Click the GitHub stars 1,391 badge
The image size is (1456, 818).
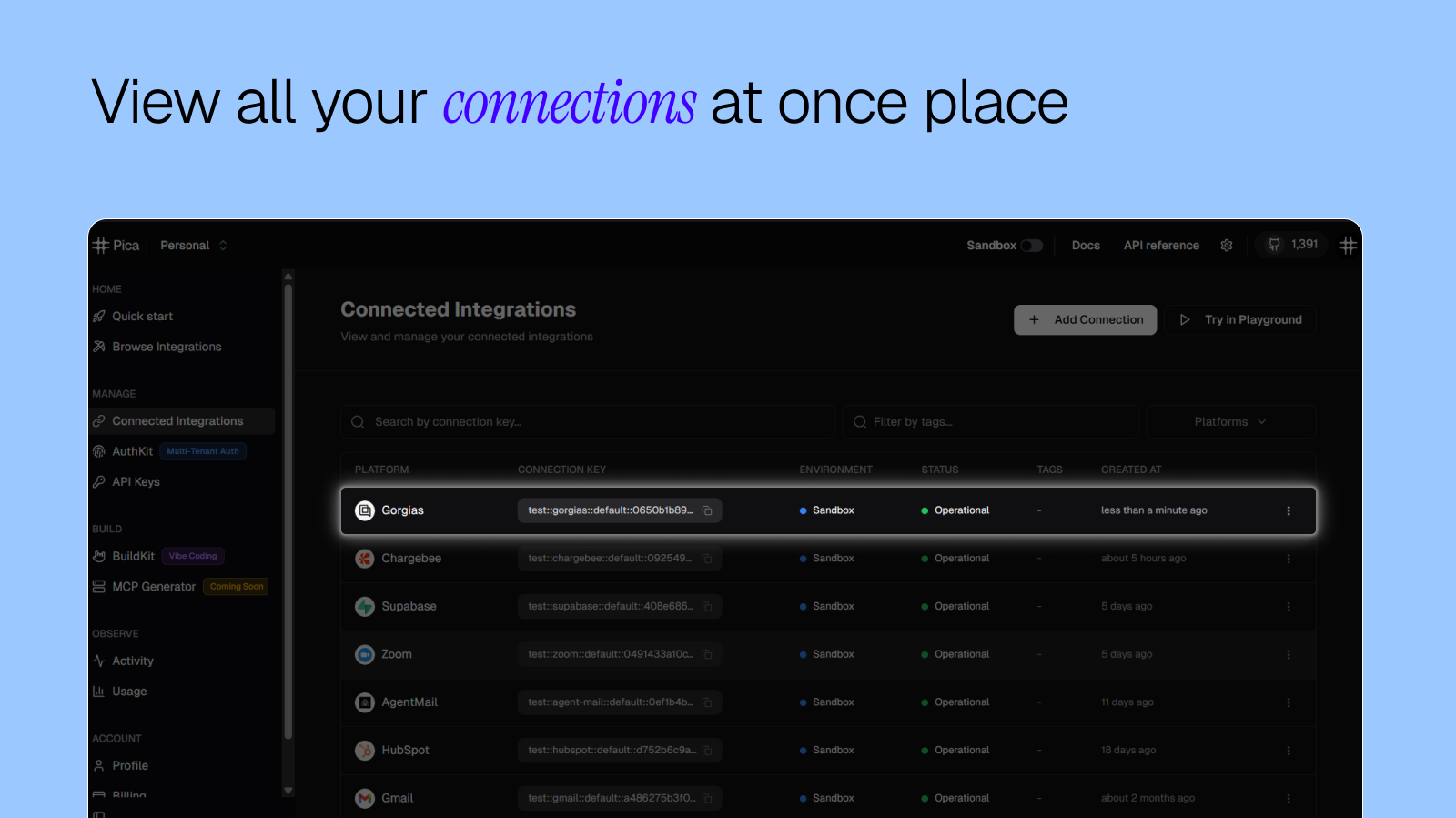click(1292, 245)
